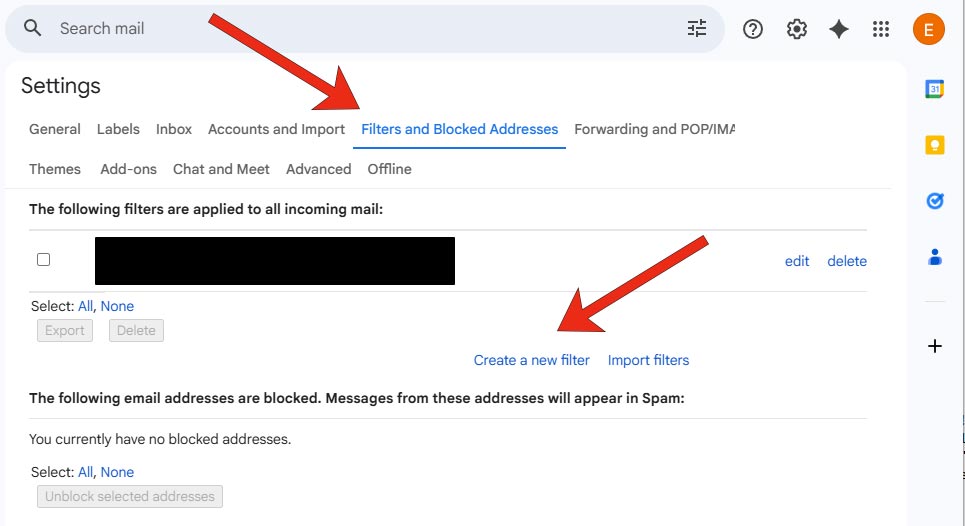The height and width of the screenshot is (526, 965).
Task: Open the Google apps grid
Action: (x=881, y=29)
